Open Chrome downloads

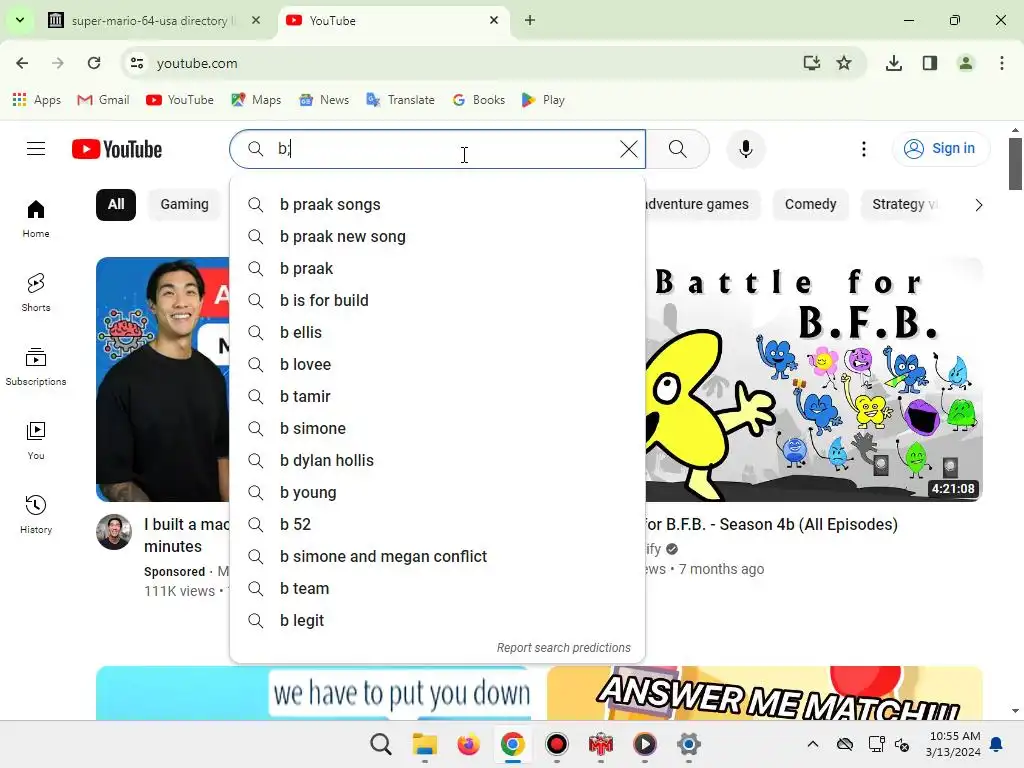point(893,63)
